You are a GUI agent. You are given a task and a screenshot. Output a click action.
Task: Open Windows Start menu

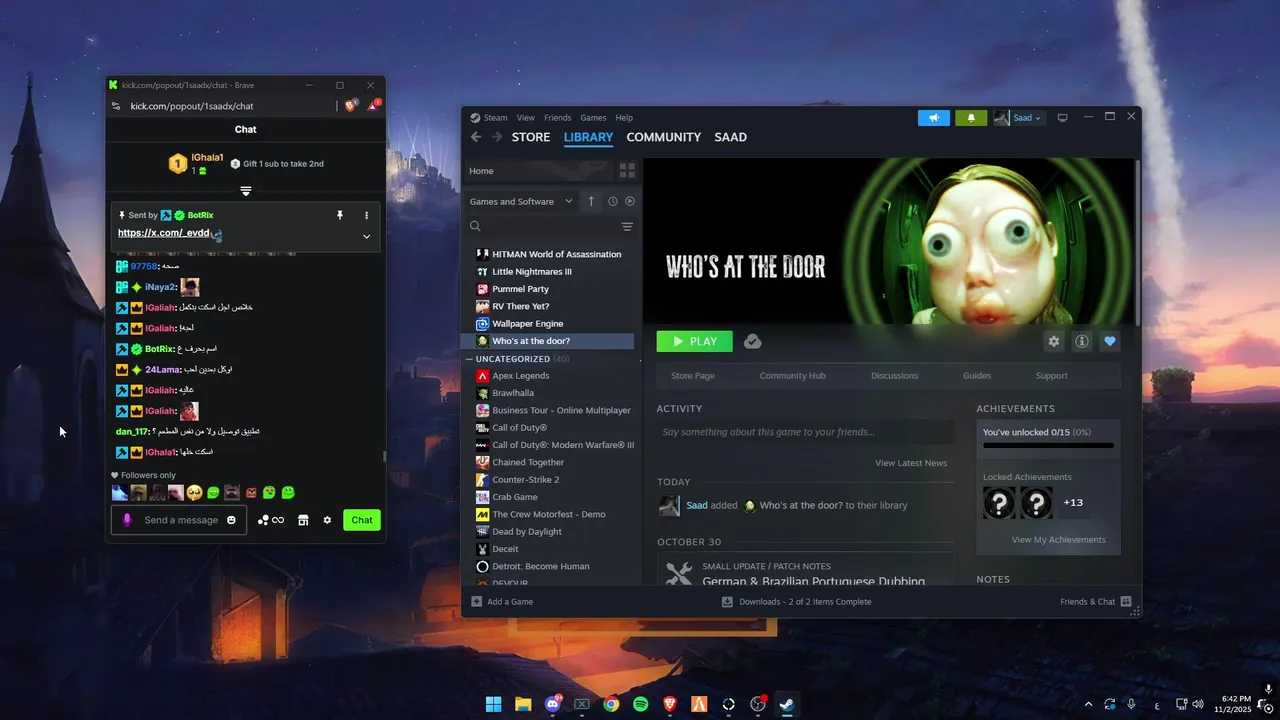(x=493, y=704)
